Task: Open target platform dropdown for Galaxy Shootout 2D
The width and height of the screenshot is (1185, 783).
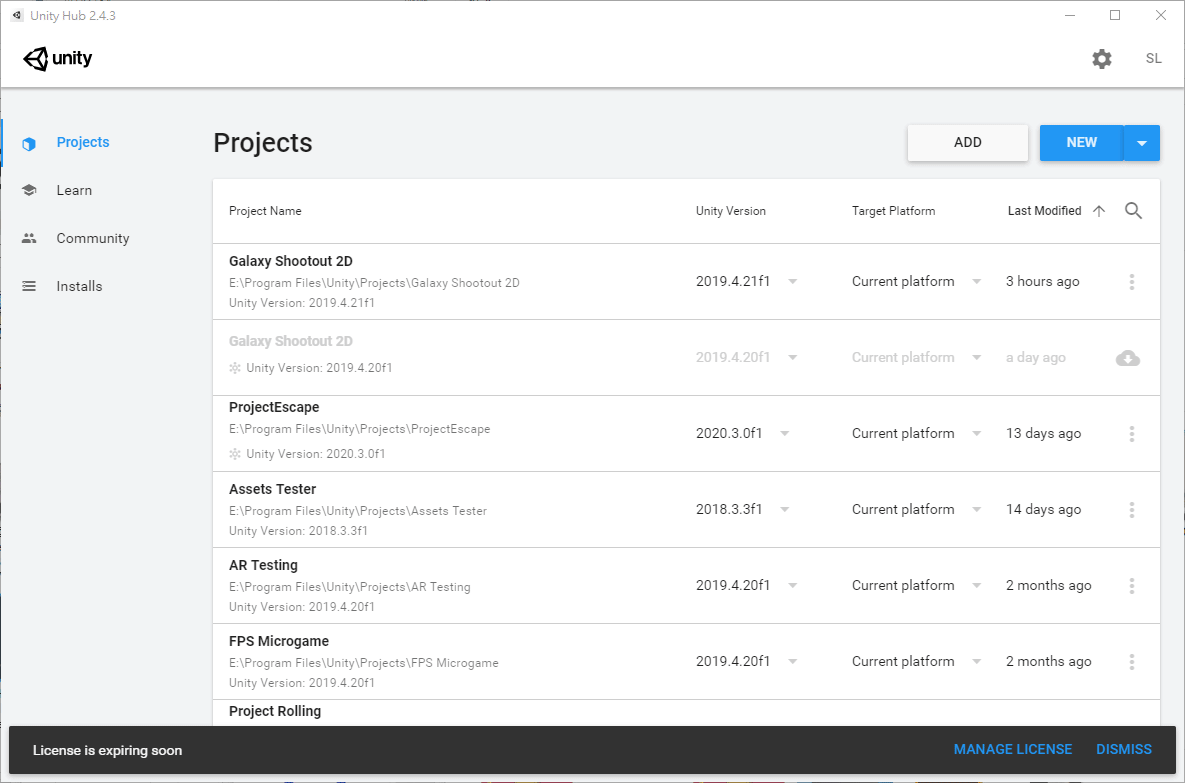Action: 976,282
